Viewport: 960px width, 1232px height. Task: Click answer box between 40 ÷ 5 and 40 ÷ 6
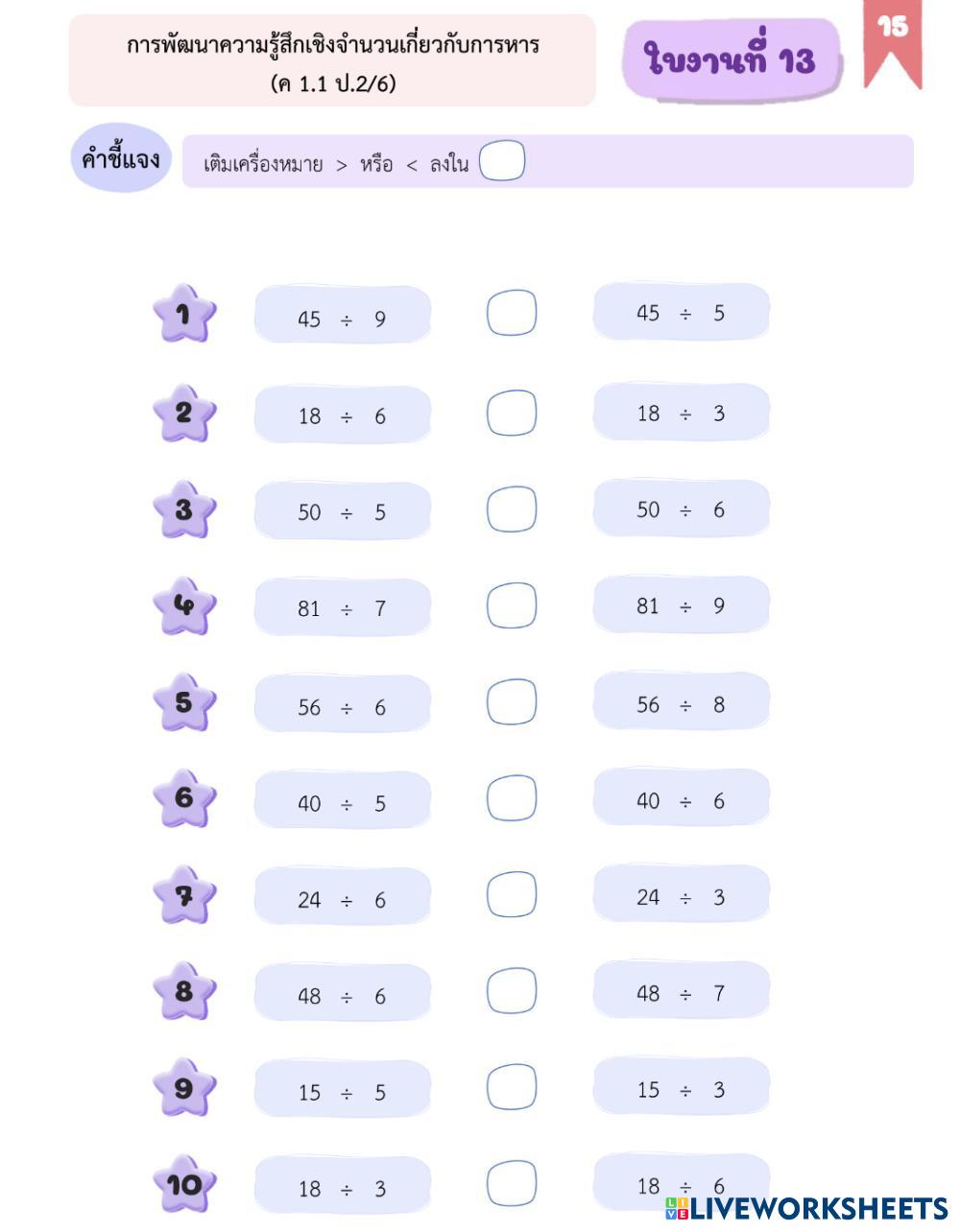(511, 798)
